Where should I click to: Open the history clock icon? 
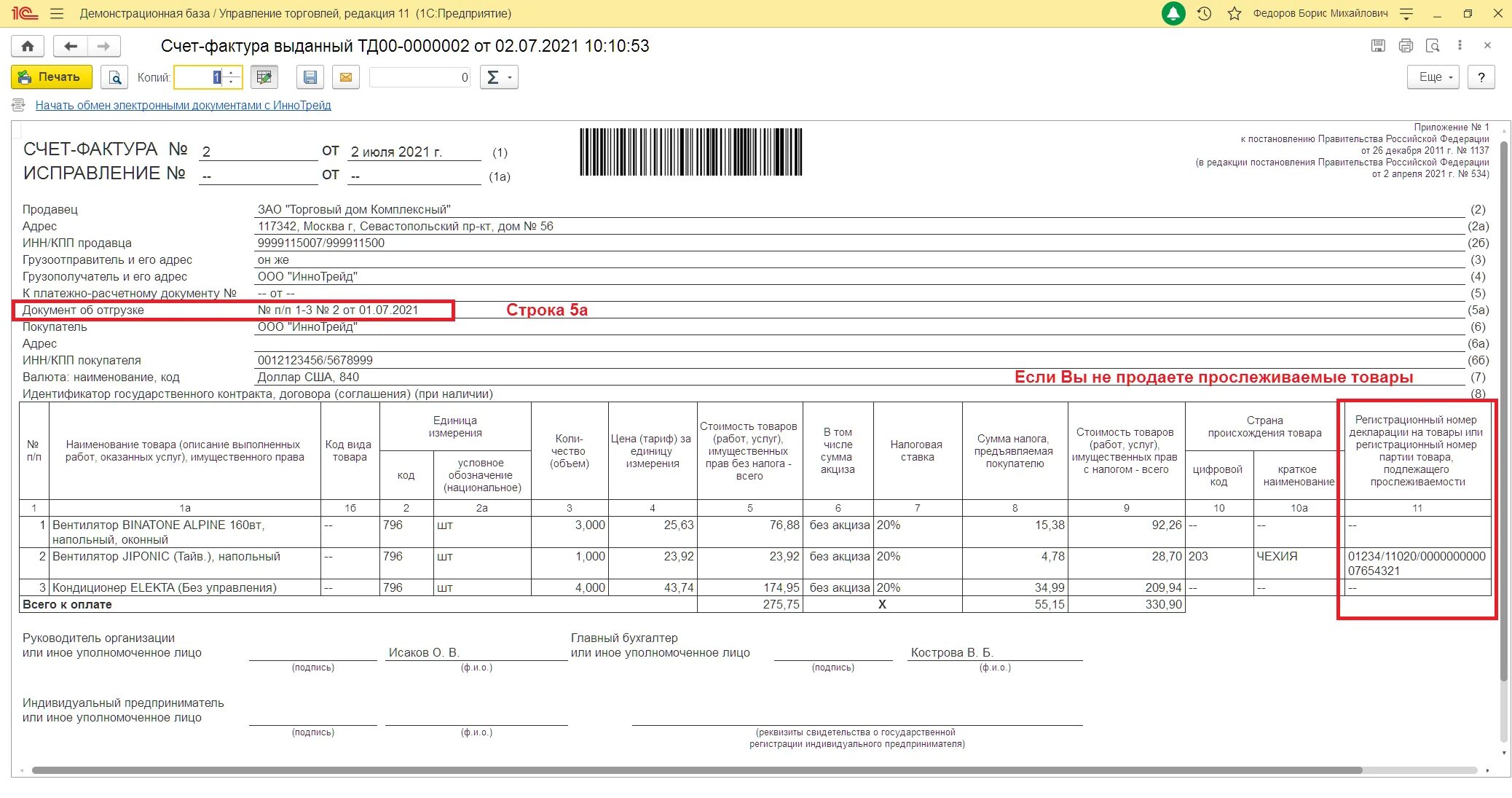[1204, 13]
